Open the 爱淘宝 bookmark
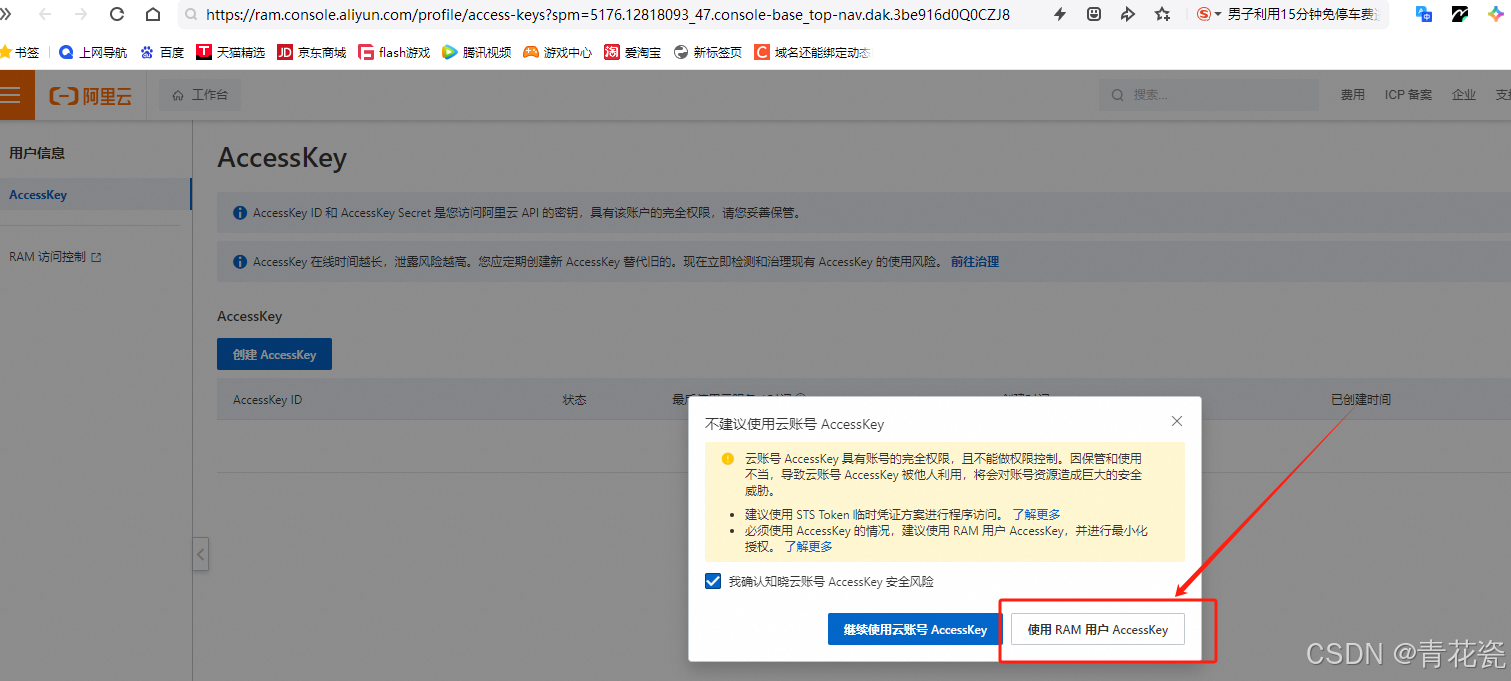The image size is (1511, 681). [x=633, y=52]
